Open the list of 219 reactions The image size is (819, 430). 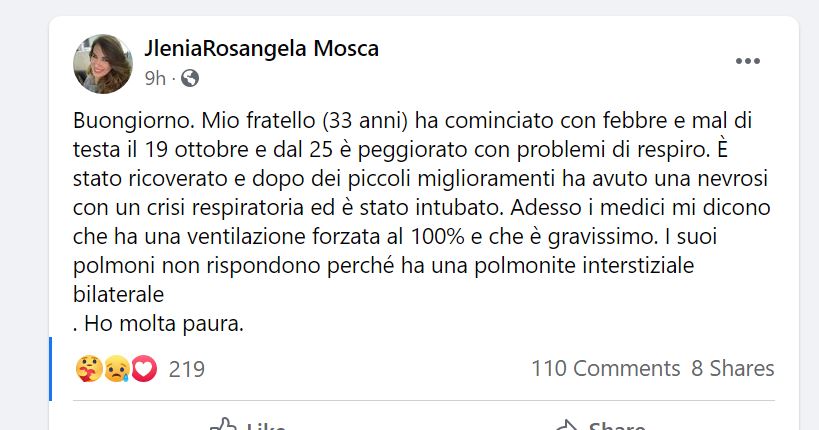point(186,369)
